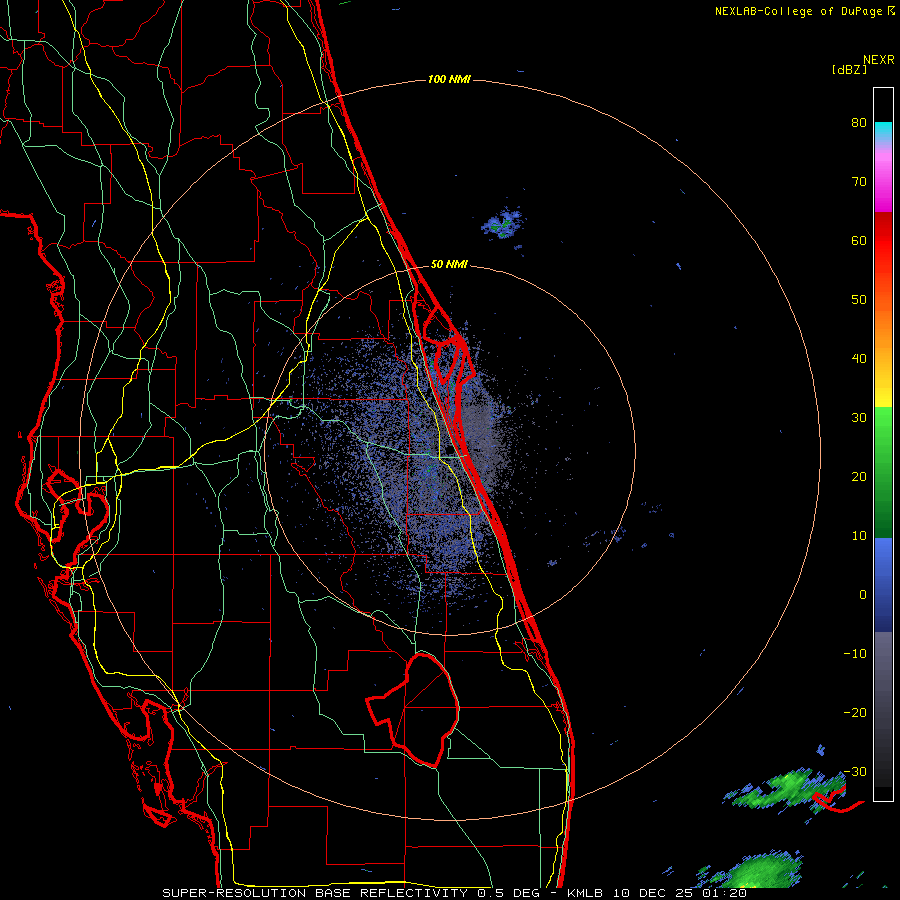Click the 10 DEC 25 01:20 timestamp
This screenshot has height=900, width=900.
pos(680,893)
